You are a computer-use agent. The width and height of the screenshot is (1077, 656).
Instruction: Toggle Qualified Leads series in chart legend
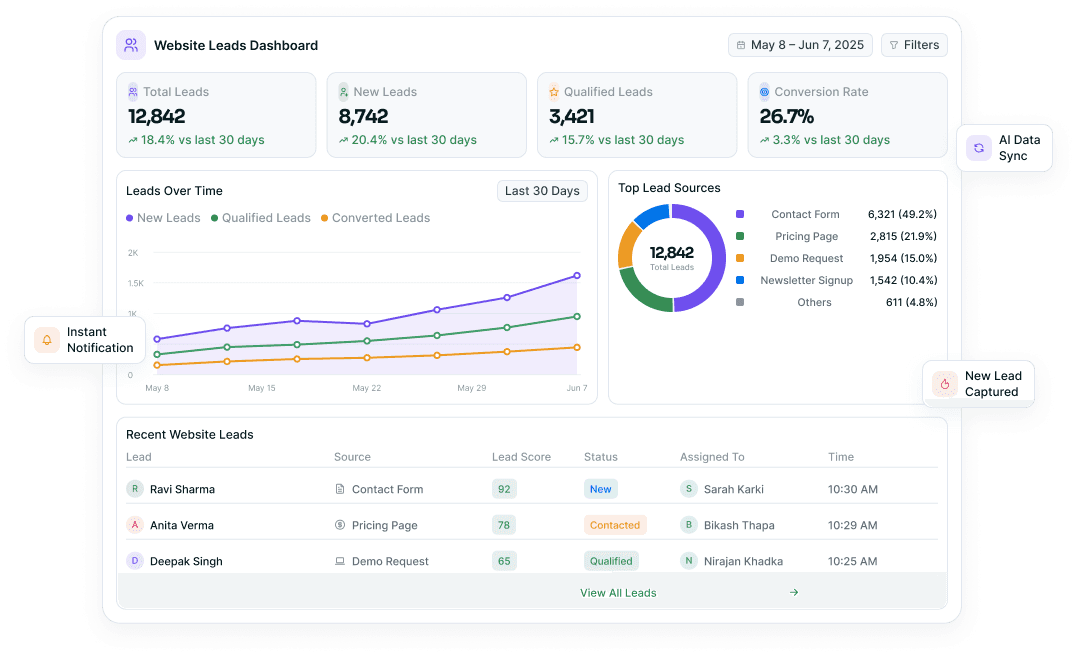(x=260, y=218)
